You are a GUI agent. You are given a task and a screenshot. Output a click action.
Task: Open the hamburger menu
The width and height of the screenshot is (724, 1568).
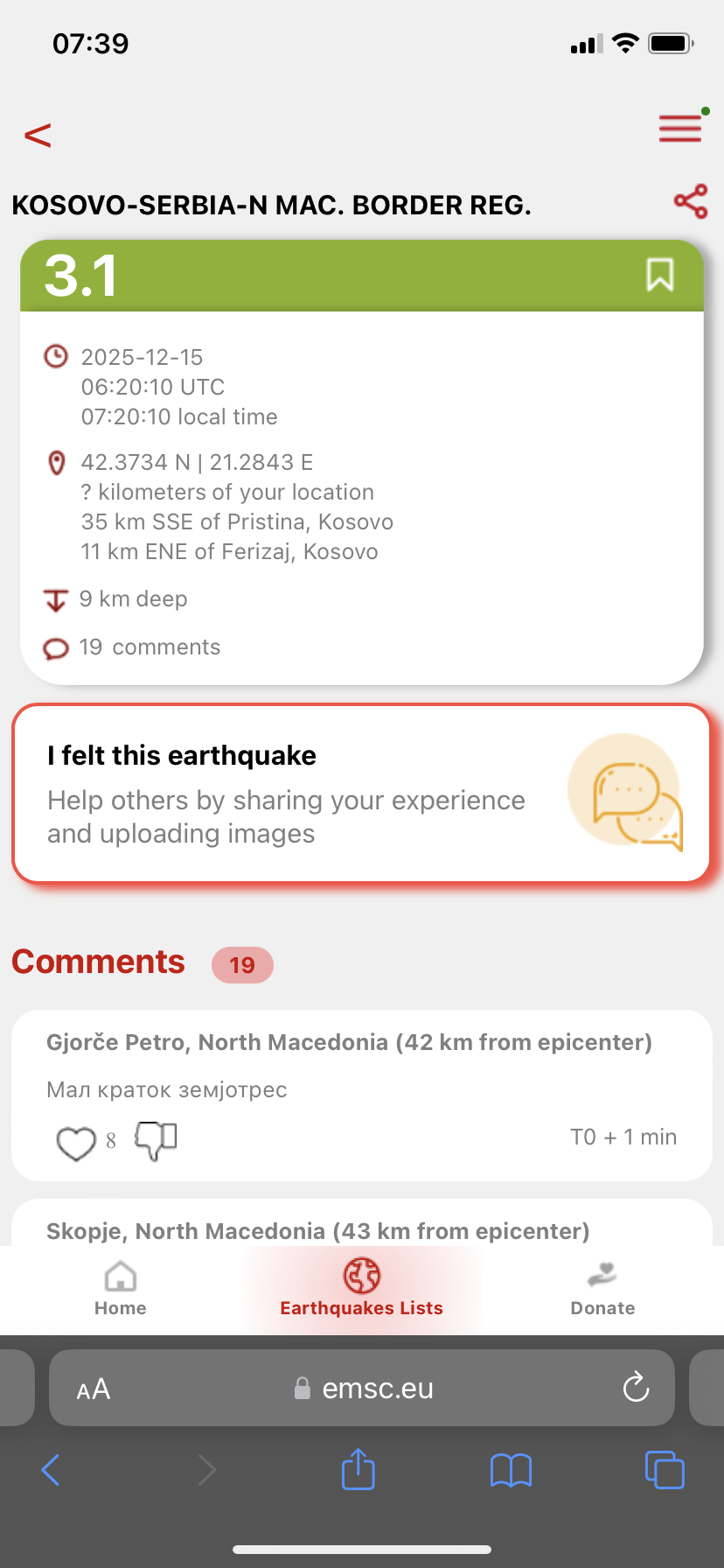tap(680, 129)
